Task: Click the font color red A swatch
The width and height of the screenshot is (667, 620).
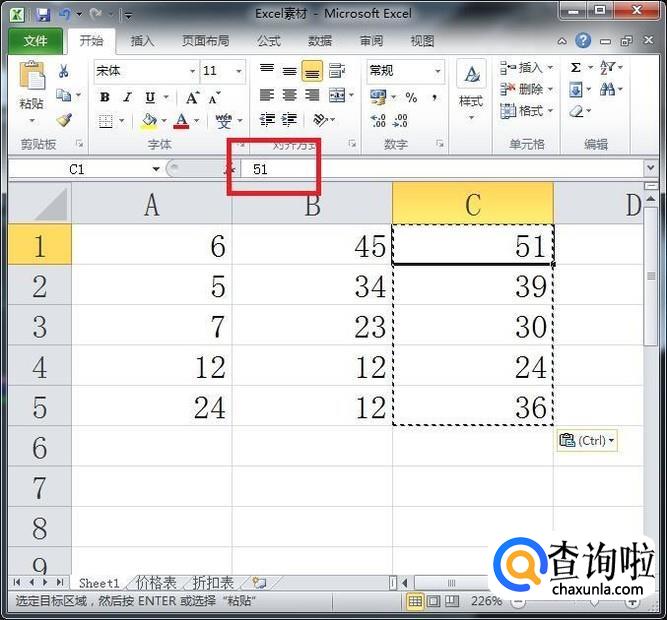Action: tap(181, 121)
